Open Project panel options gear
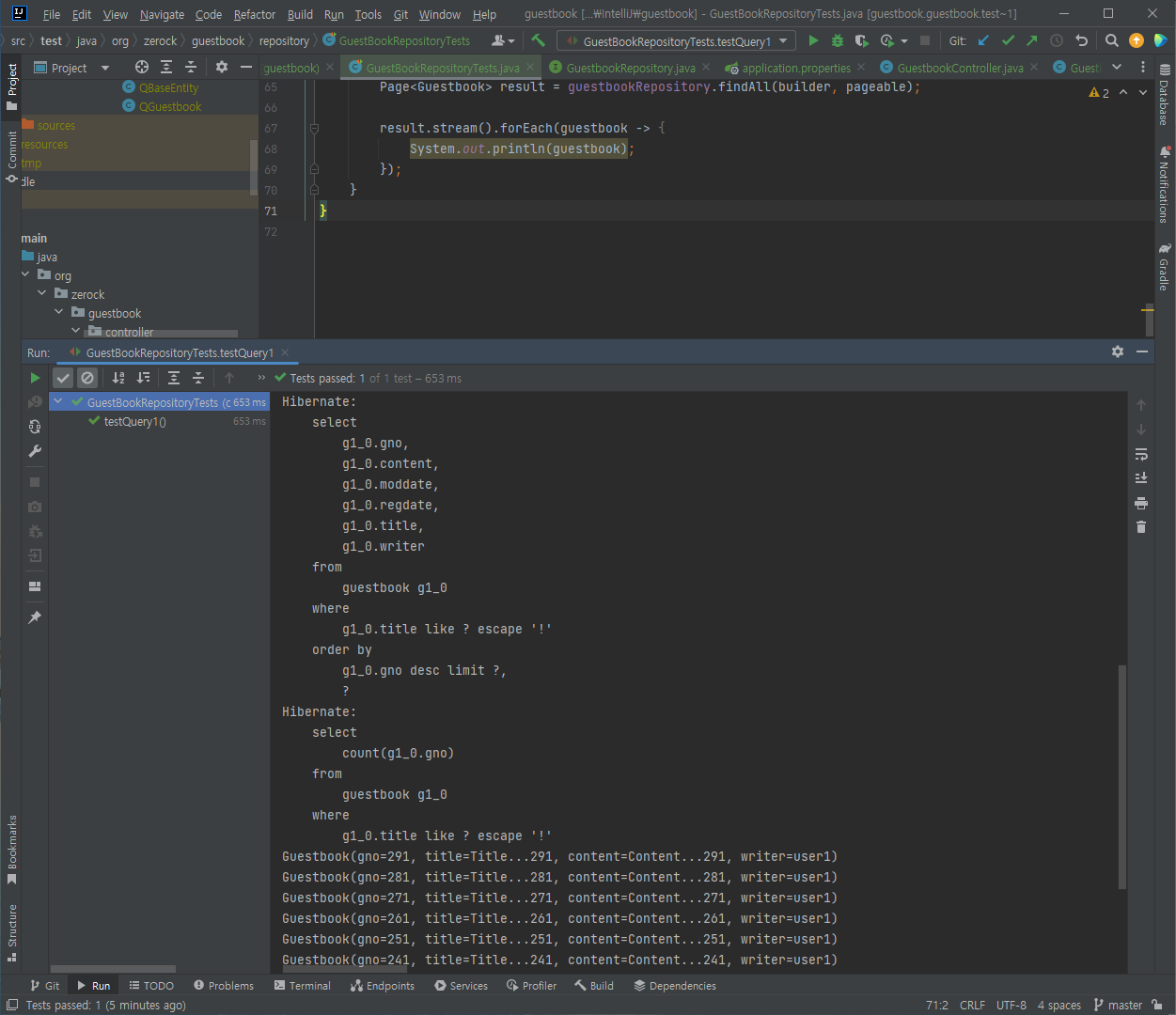Image resolution: width=1176 pixels, height=1015 pixels. click(222, 67)
